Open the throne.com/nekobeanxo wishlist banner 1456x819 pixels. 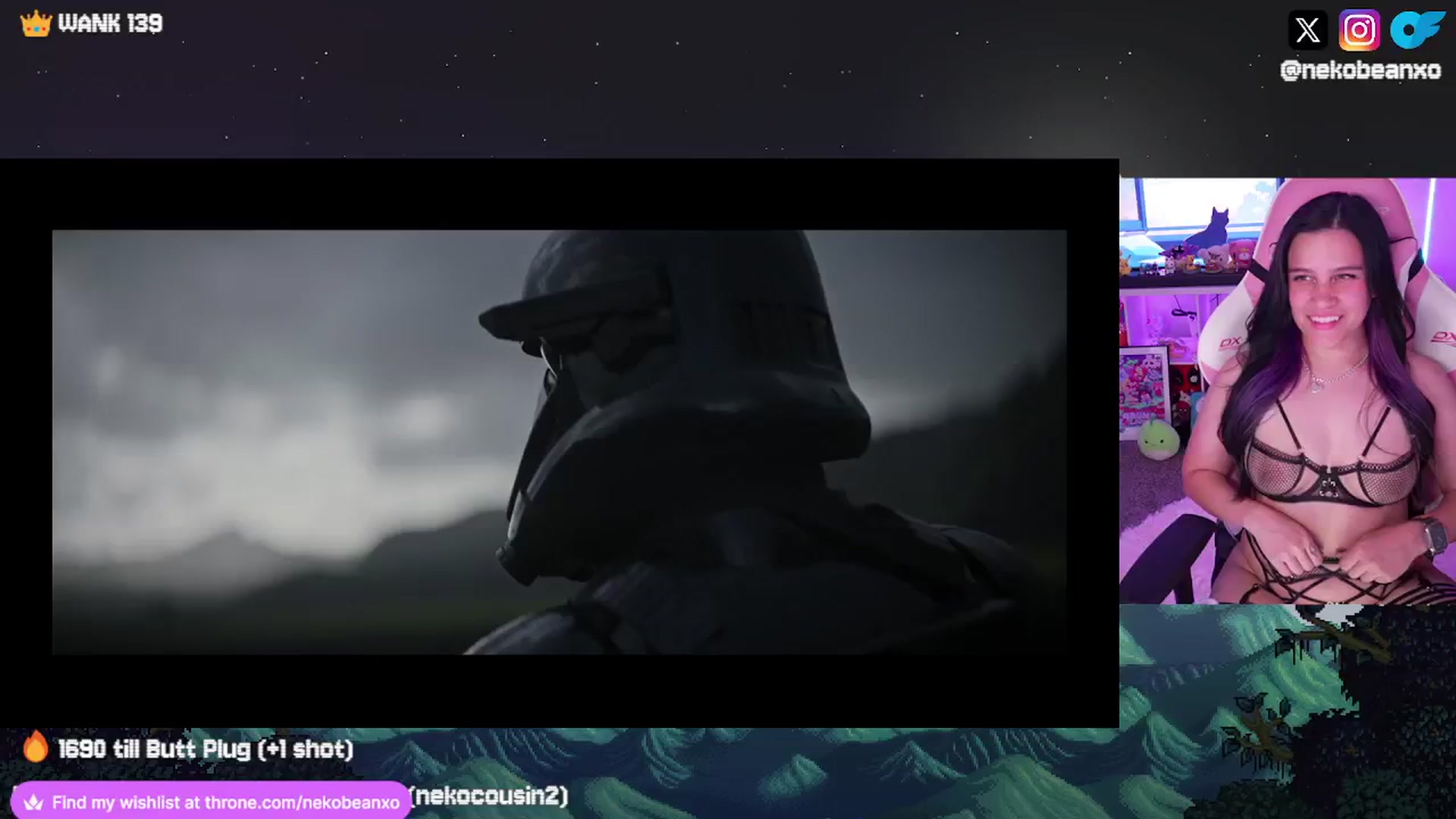click(x=211, y=801)
